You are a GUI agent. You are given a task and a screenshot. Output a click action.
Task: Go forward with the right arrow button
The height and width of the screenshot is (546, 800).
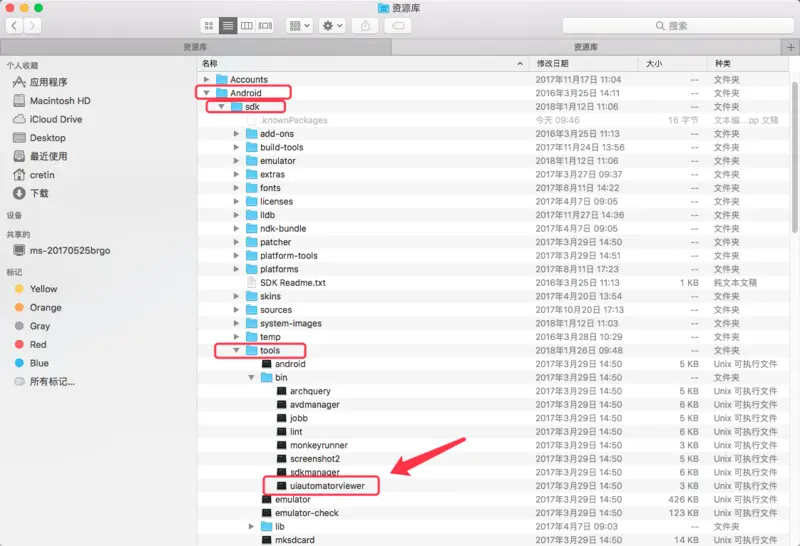(x=32, y=26)
